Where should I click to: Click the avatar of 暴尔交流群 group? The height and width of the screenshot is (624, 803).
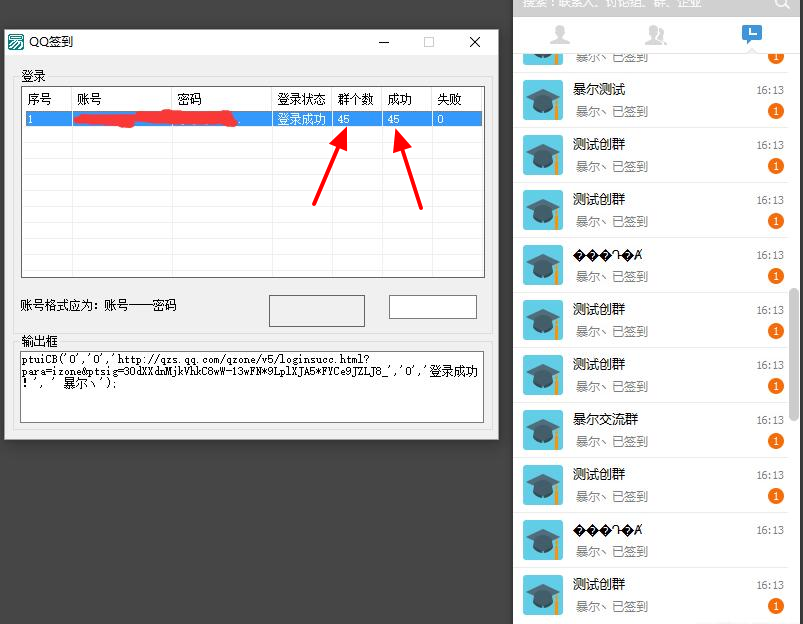(x=543, y=430)
